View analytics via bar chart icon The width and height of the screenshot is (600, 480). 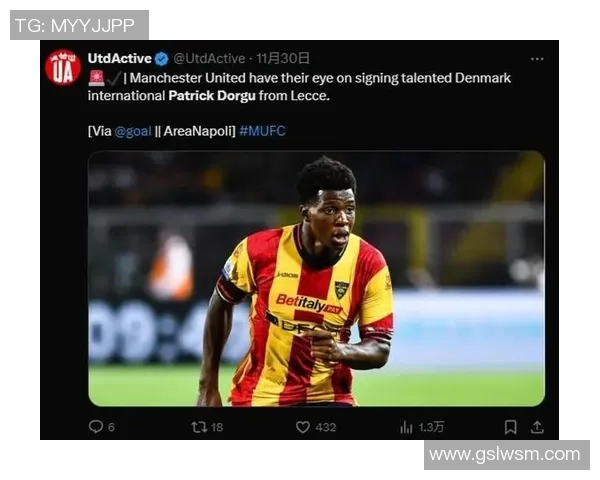(406, 427)
